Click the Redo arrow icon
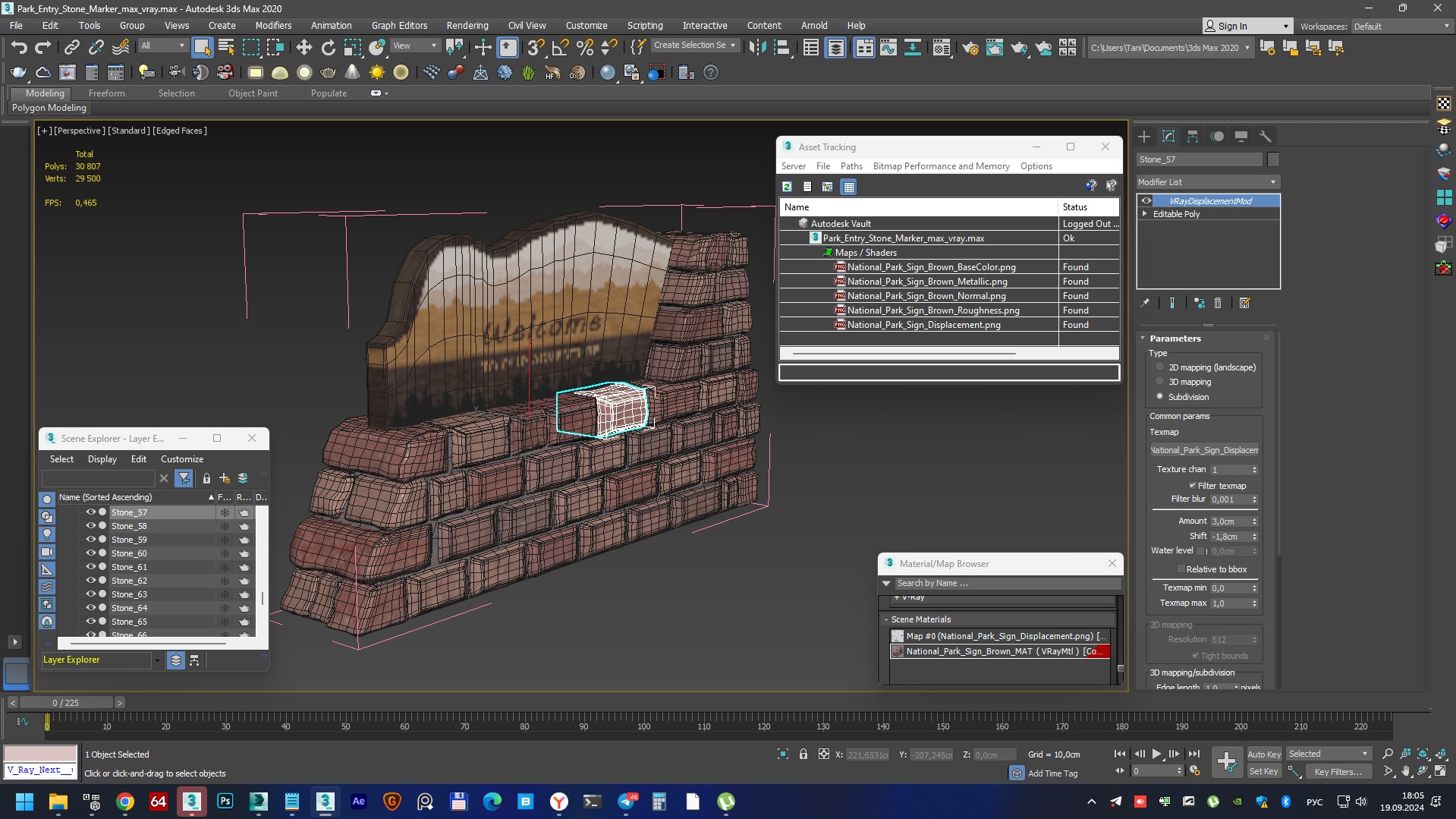Image resolution: width=1456 pixels, height=819 pixels. tap(43, 48)
